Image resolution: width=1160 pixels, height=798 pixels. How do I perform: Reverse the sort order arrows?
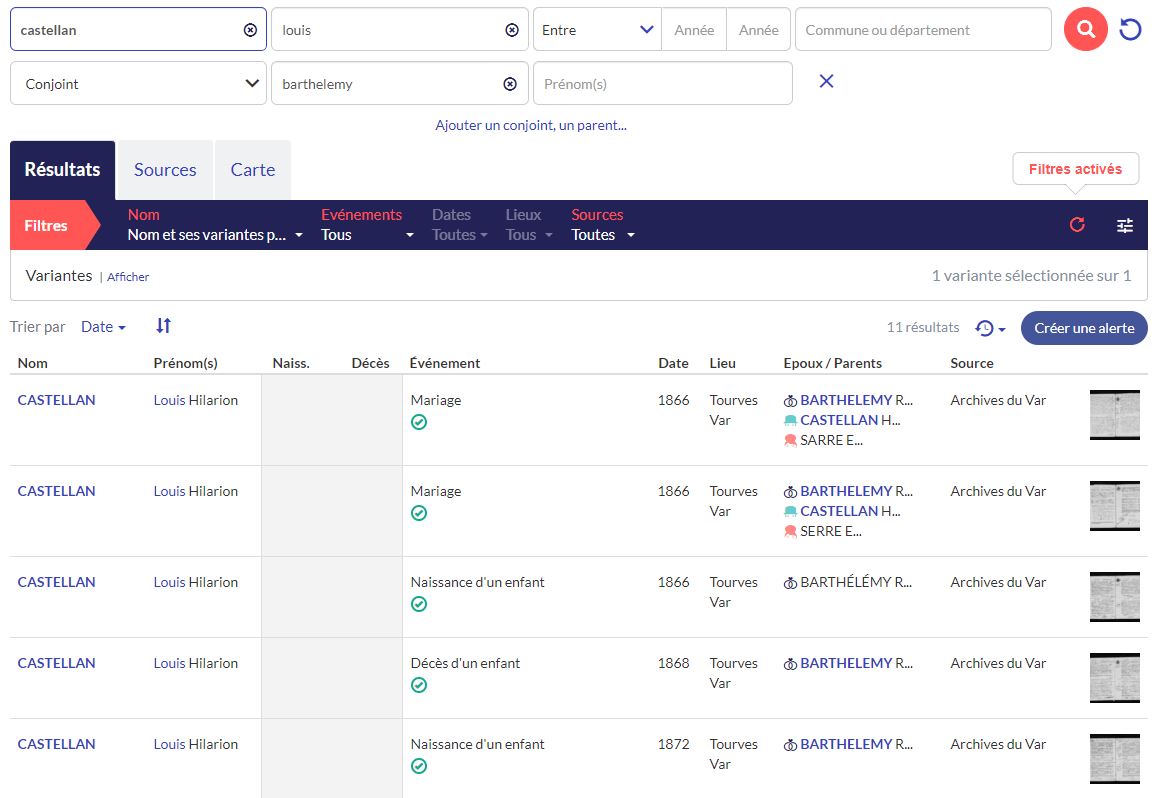tap(164, 326)
